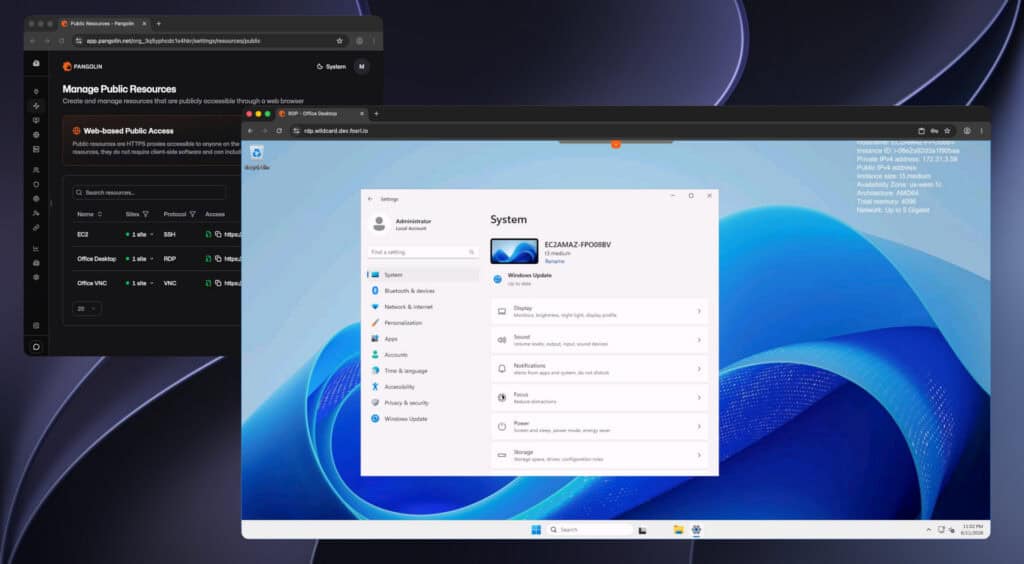Select Apps in Settings sidebar
Image resolution: width=1024 pixels, height=564 pixels.
423,339
